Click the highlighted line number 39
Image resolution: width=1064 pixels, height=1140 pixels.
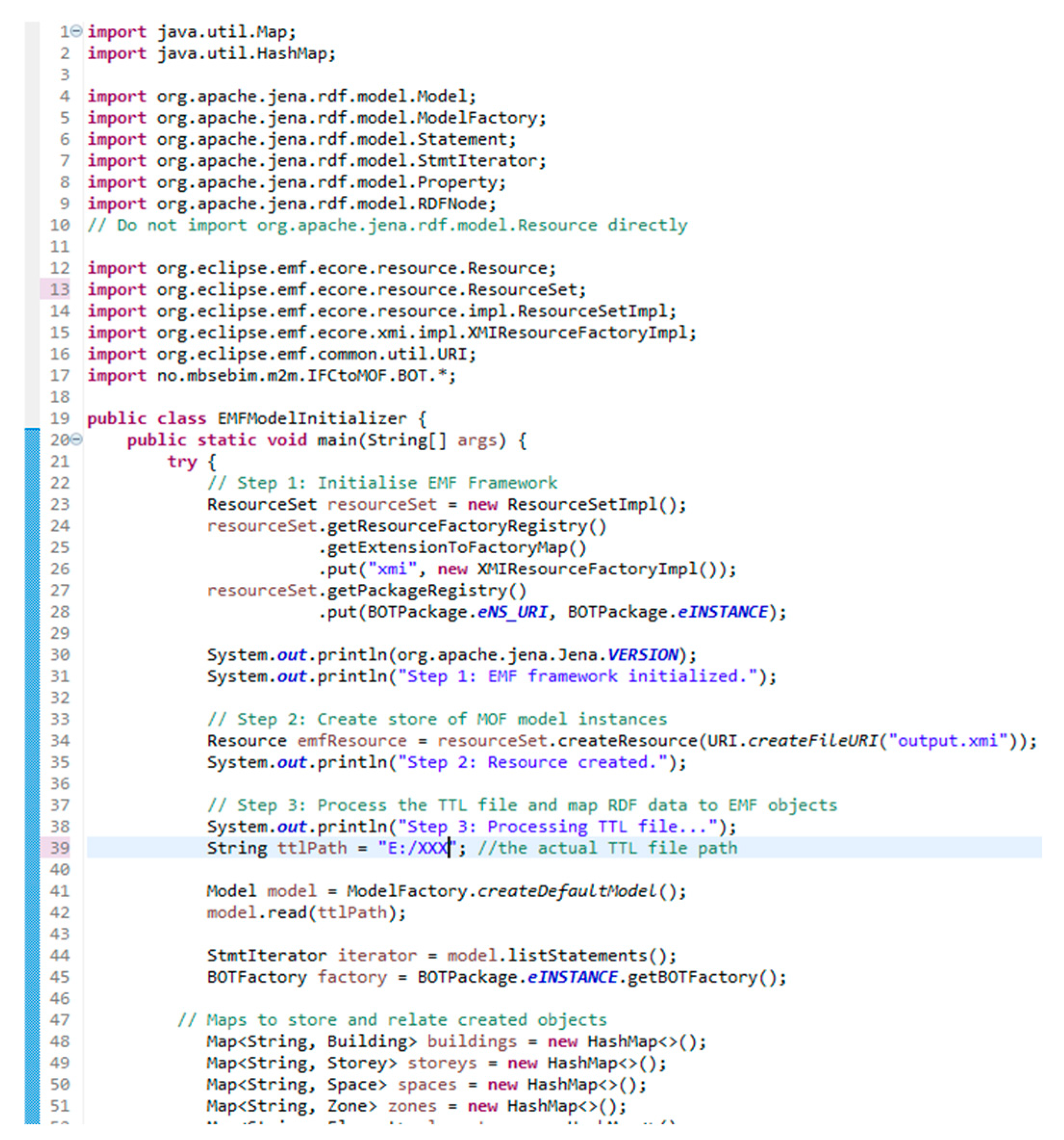click(59, 848)
